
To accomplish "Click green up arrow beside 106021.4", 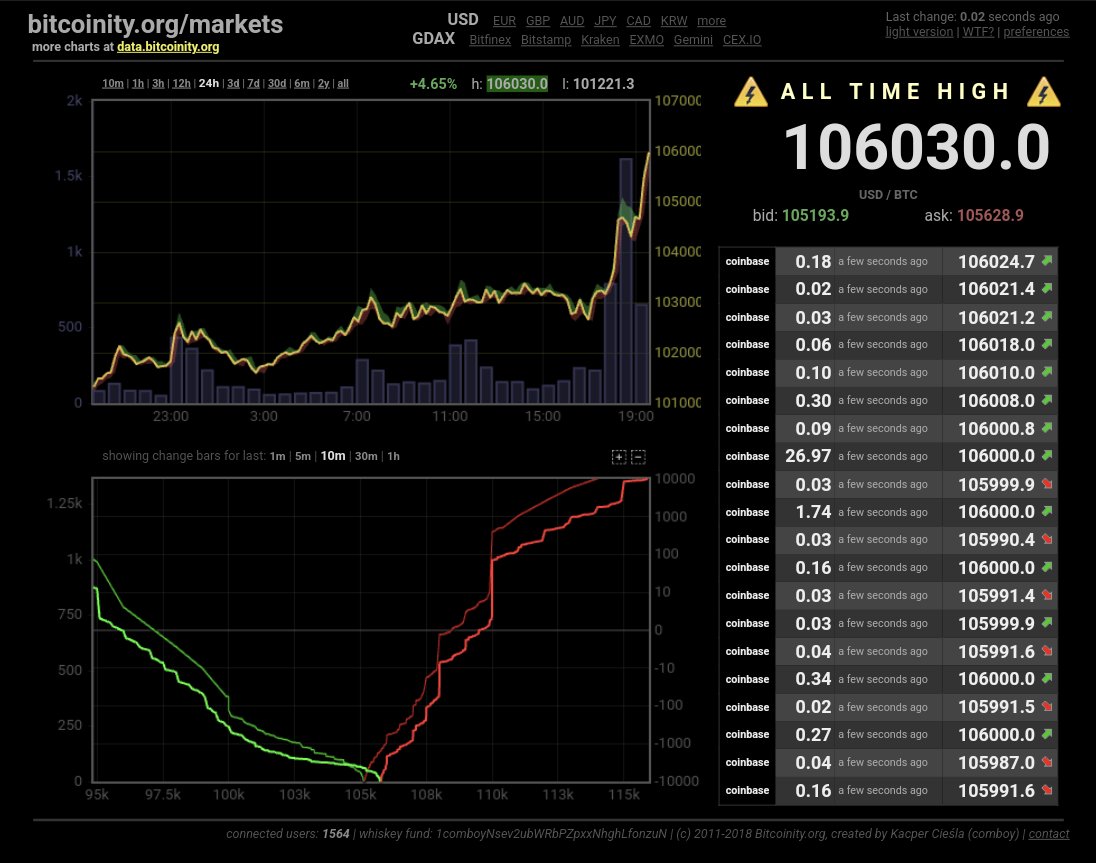I will 1046,289.
